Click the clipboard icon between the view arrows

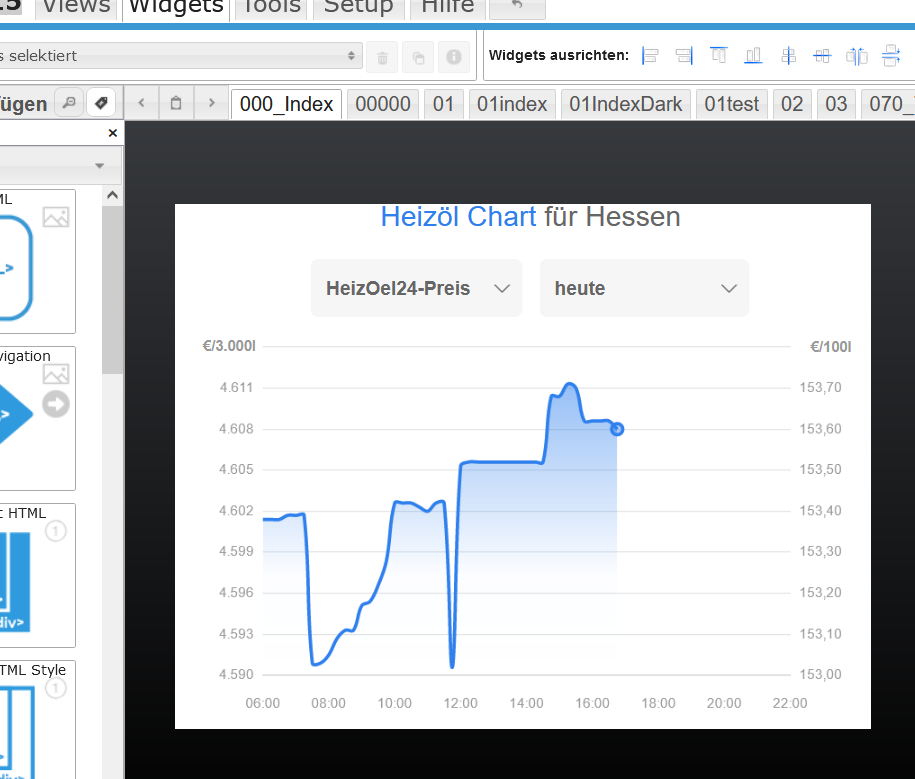(x=176, y=103)
